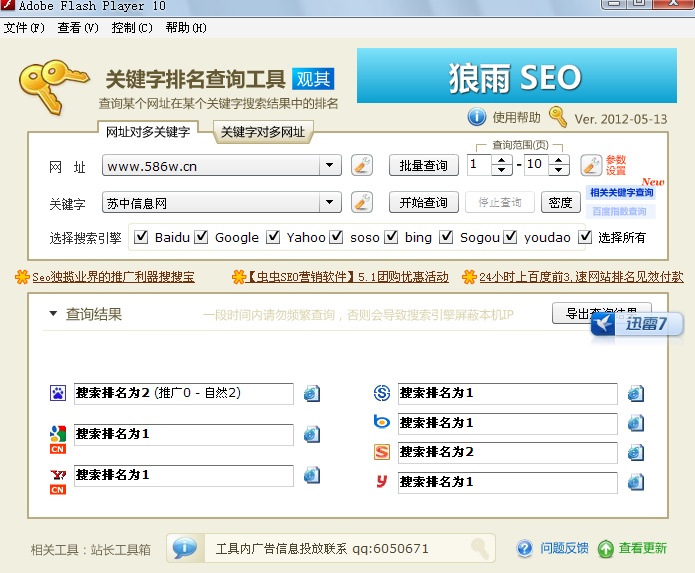Toggle the youdao checkbox

[510, 237]
